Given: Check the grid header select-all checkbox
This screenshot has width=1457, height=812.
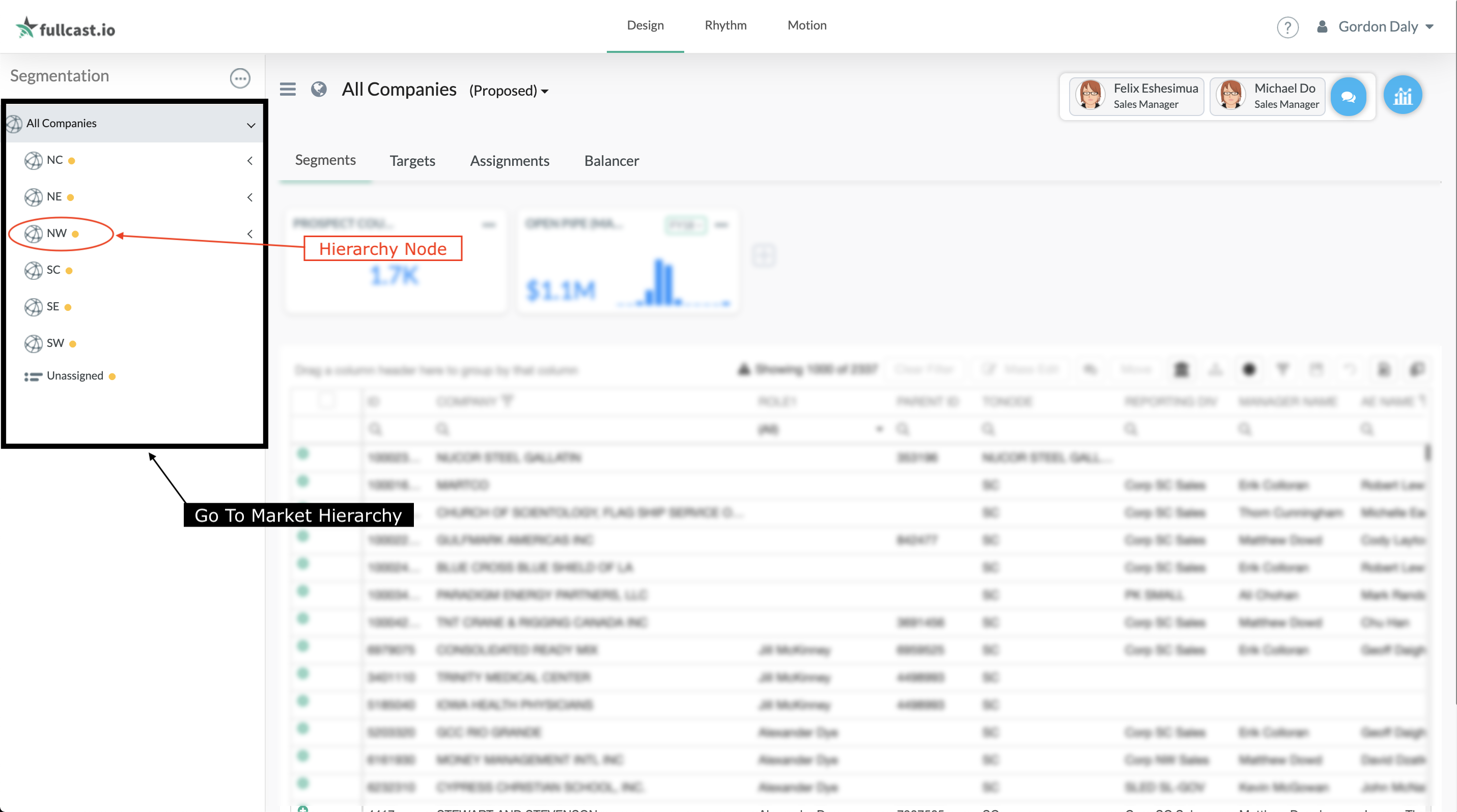Looking at the screenshot, I should pyautogui.click(x=326, y=400).
